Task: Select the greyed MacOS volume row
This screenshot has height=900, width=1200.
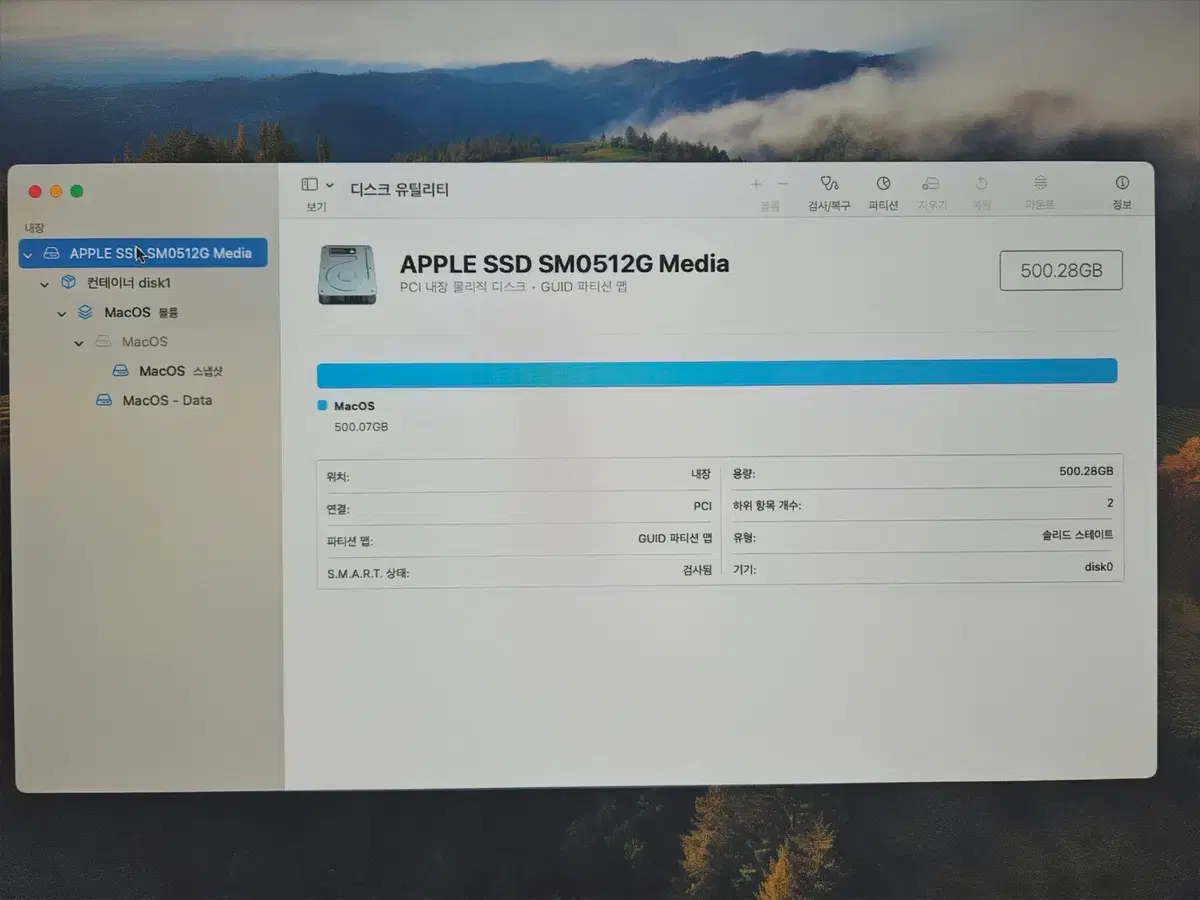Action: pos(143,342)
